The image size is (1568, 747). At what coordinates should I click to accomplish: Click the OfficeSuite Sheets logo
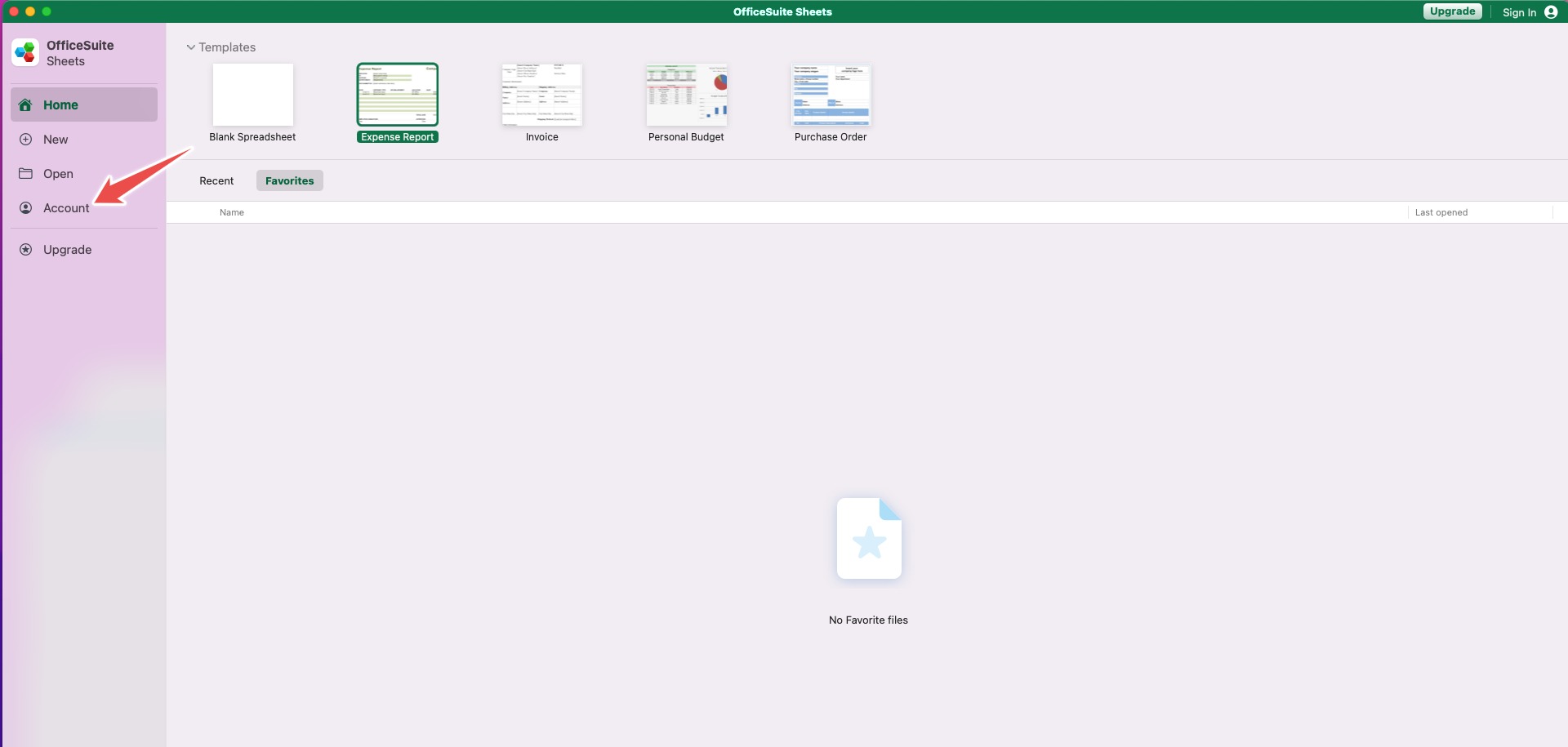[24, 51]
